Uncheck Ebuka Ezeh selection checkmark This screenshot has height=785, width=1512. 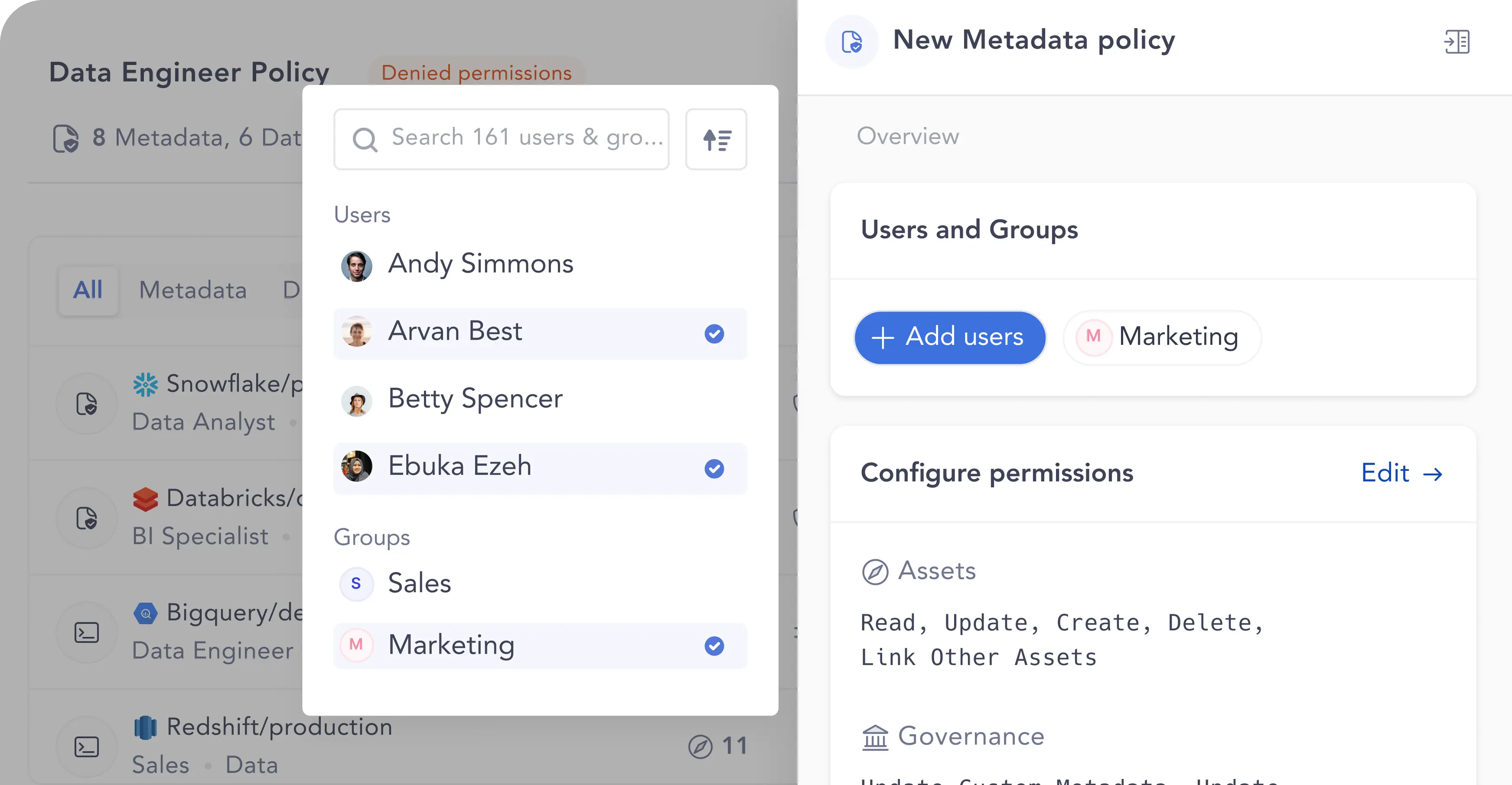click(x=714, y=469)
